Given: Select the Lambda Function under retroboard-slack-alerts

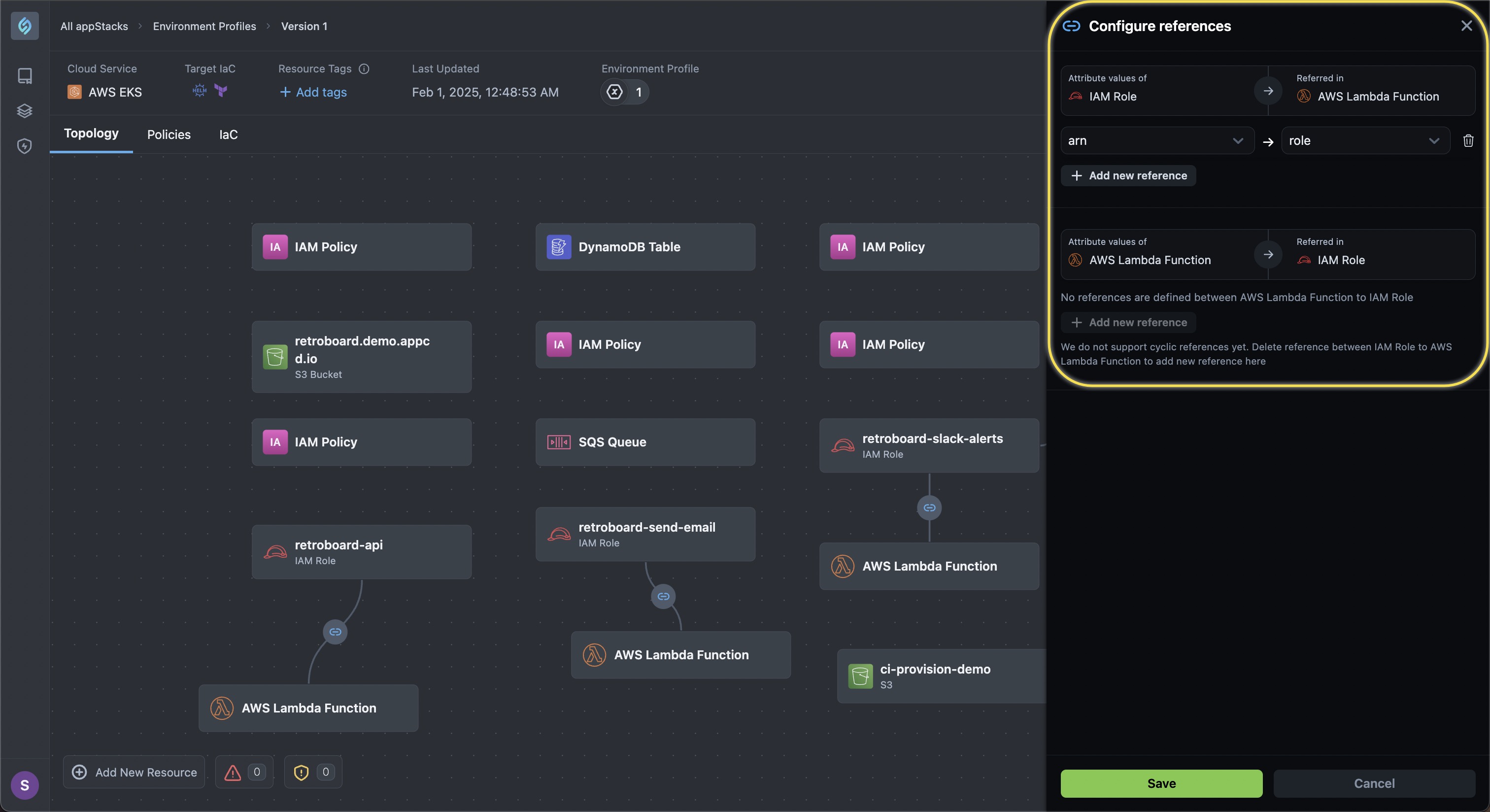Looking at the screenshot, I should 929,566.
